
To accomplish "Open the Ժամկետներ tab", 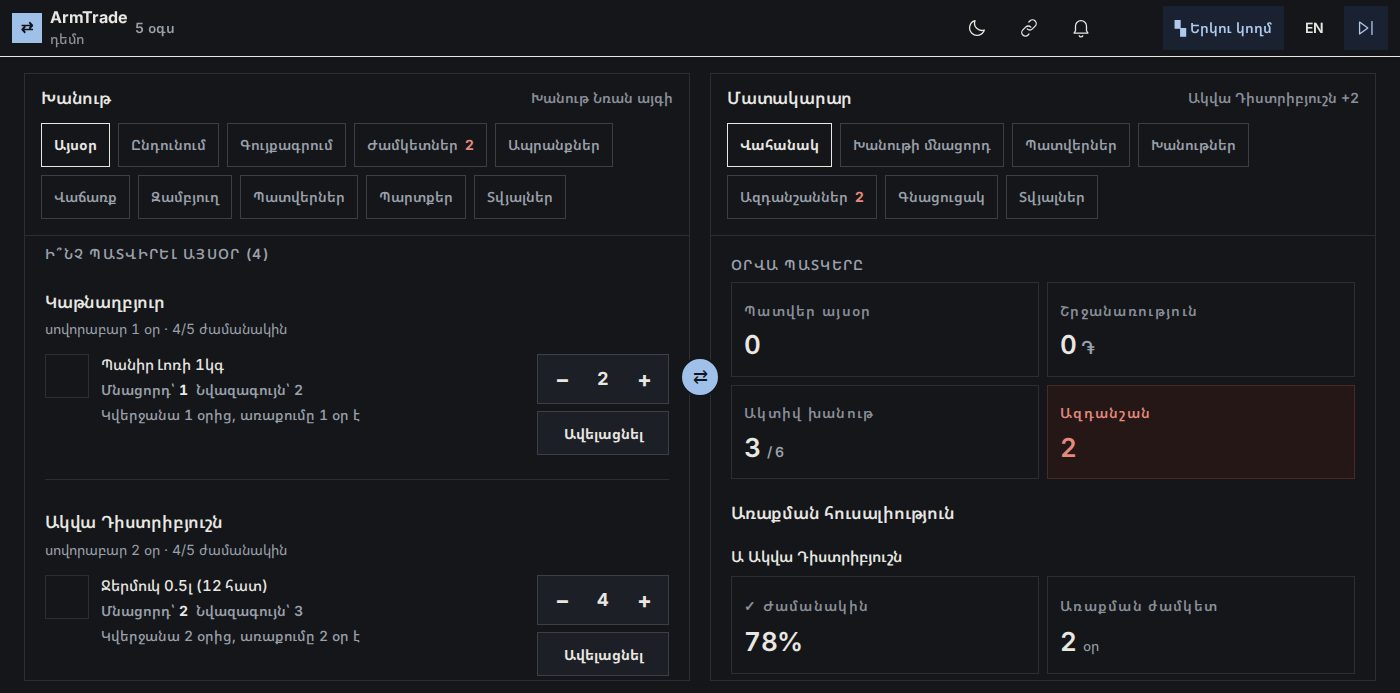I will 420,145.
